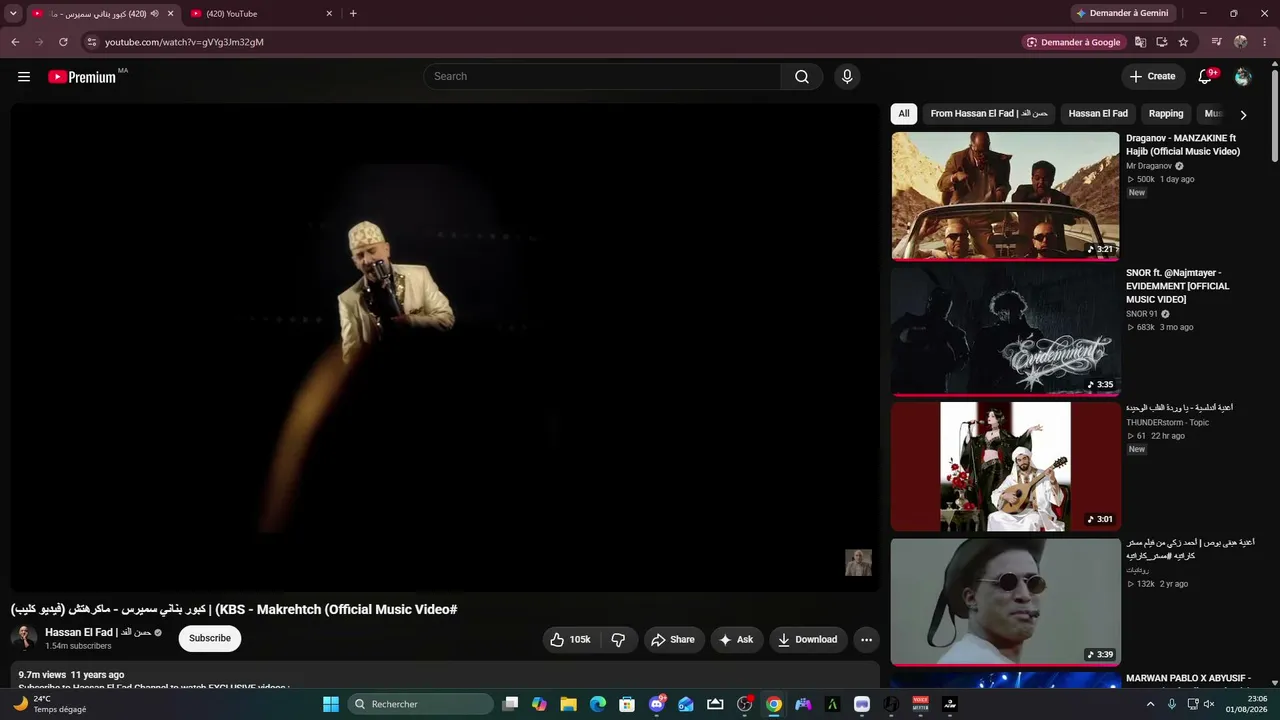Click Demander à Google in address bar
The height and width of the screenshot is (720, 1280).
pos(1075,42)
